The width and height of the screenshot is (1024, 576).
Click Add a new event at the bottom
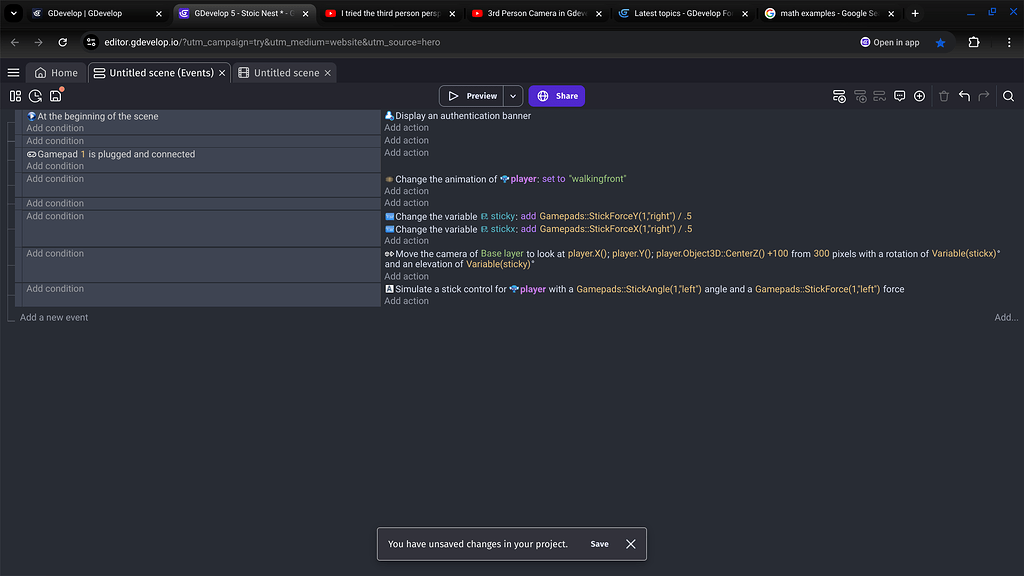pyautogui.click(x=54, y=317)
